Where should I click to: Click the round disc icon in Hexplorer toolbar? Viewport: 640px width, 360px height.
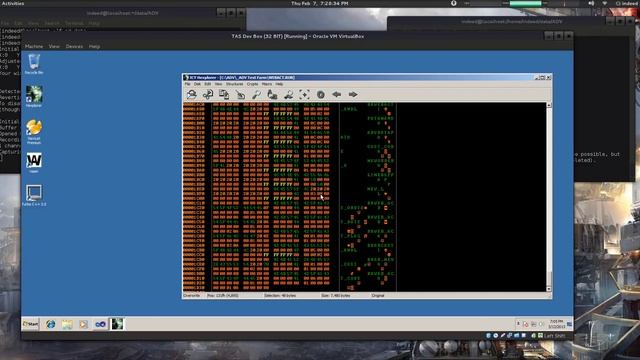tap(321, 95)
